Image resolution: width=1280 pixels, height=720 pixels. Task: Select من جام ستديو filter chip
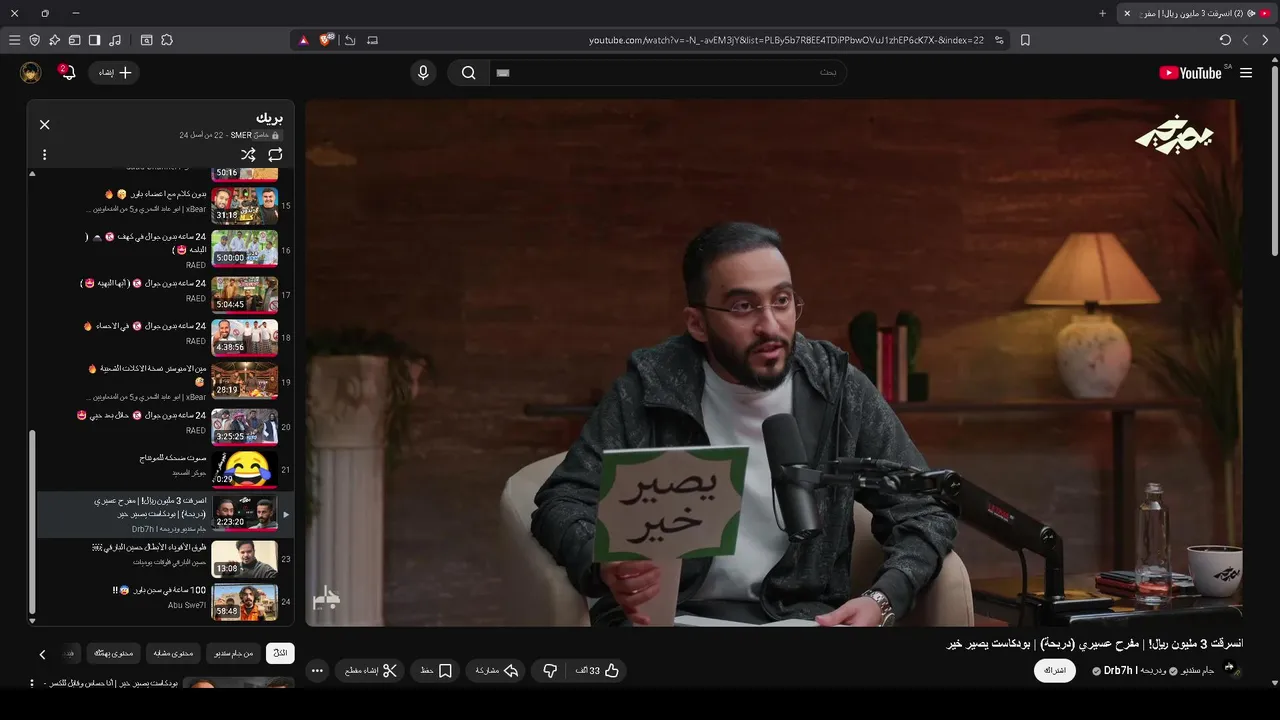[x=234, y=653]
